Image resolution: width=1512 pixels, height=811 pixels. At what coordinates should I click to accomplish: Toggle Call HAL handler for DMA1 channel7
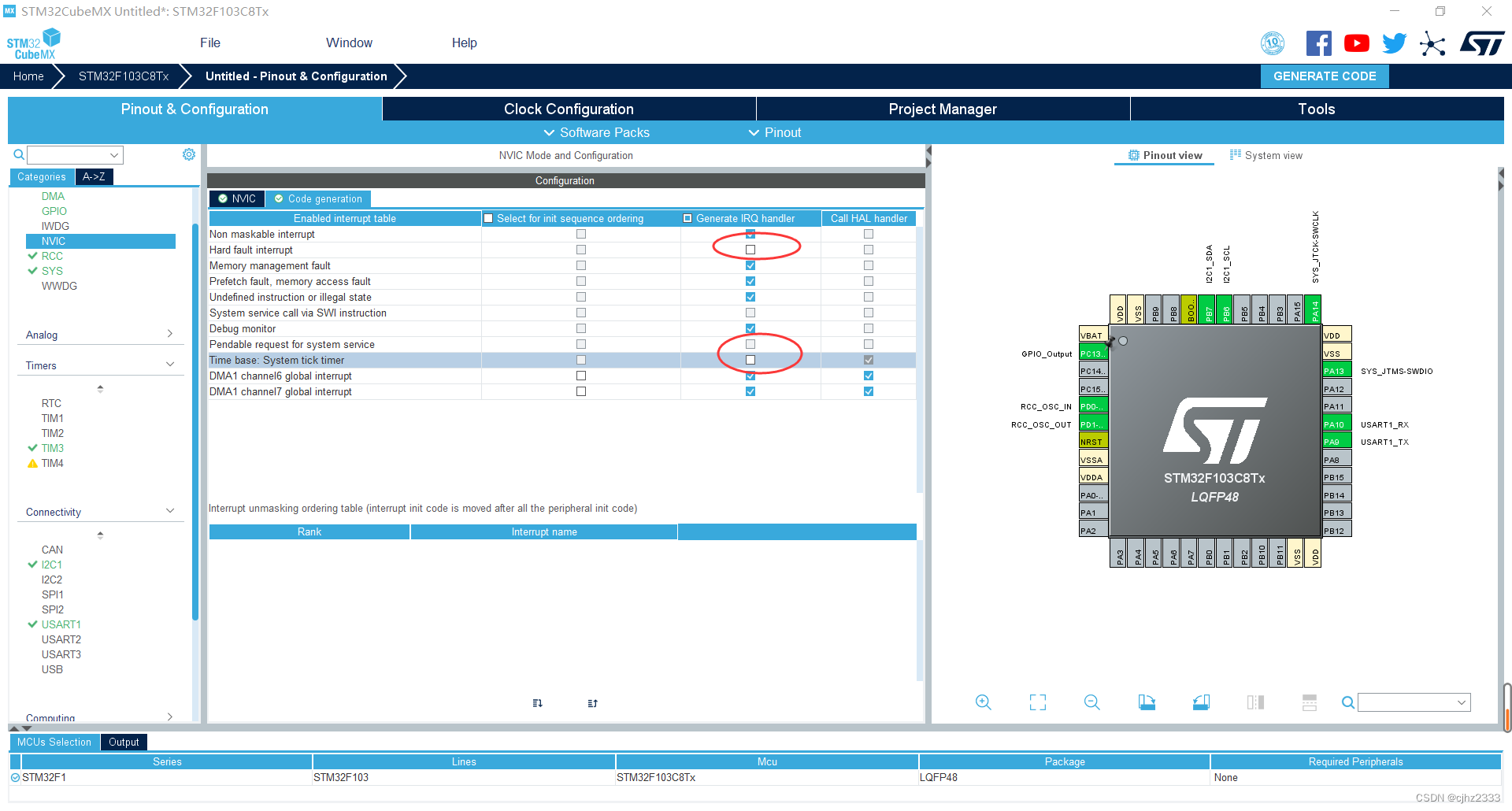tap(869, 391)
